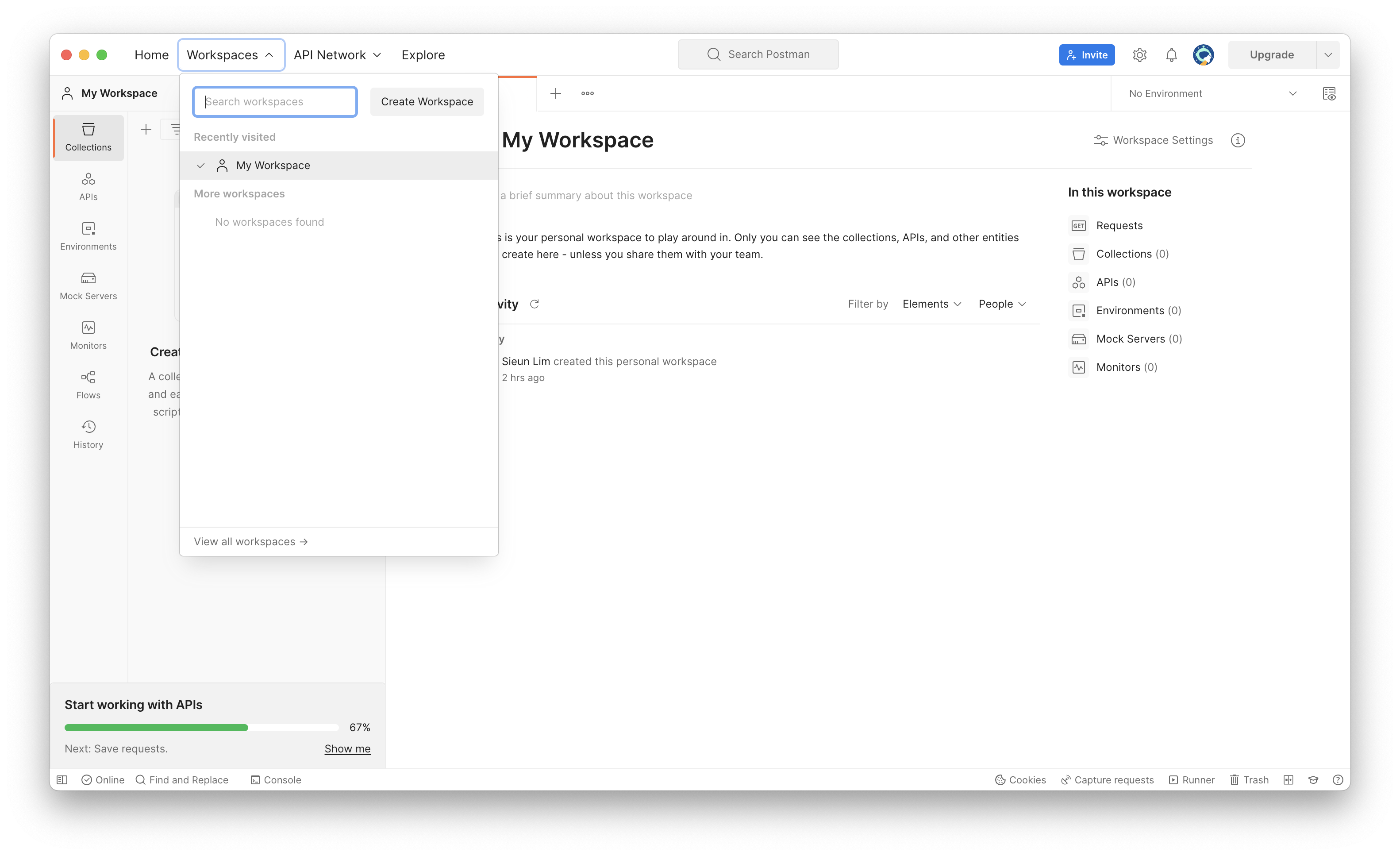This screenshot has height=856, width=1400.
Task: Click the Create Workspace button
Action: [x=427, y=101]
